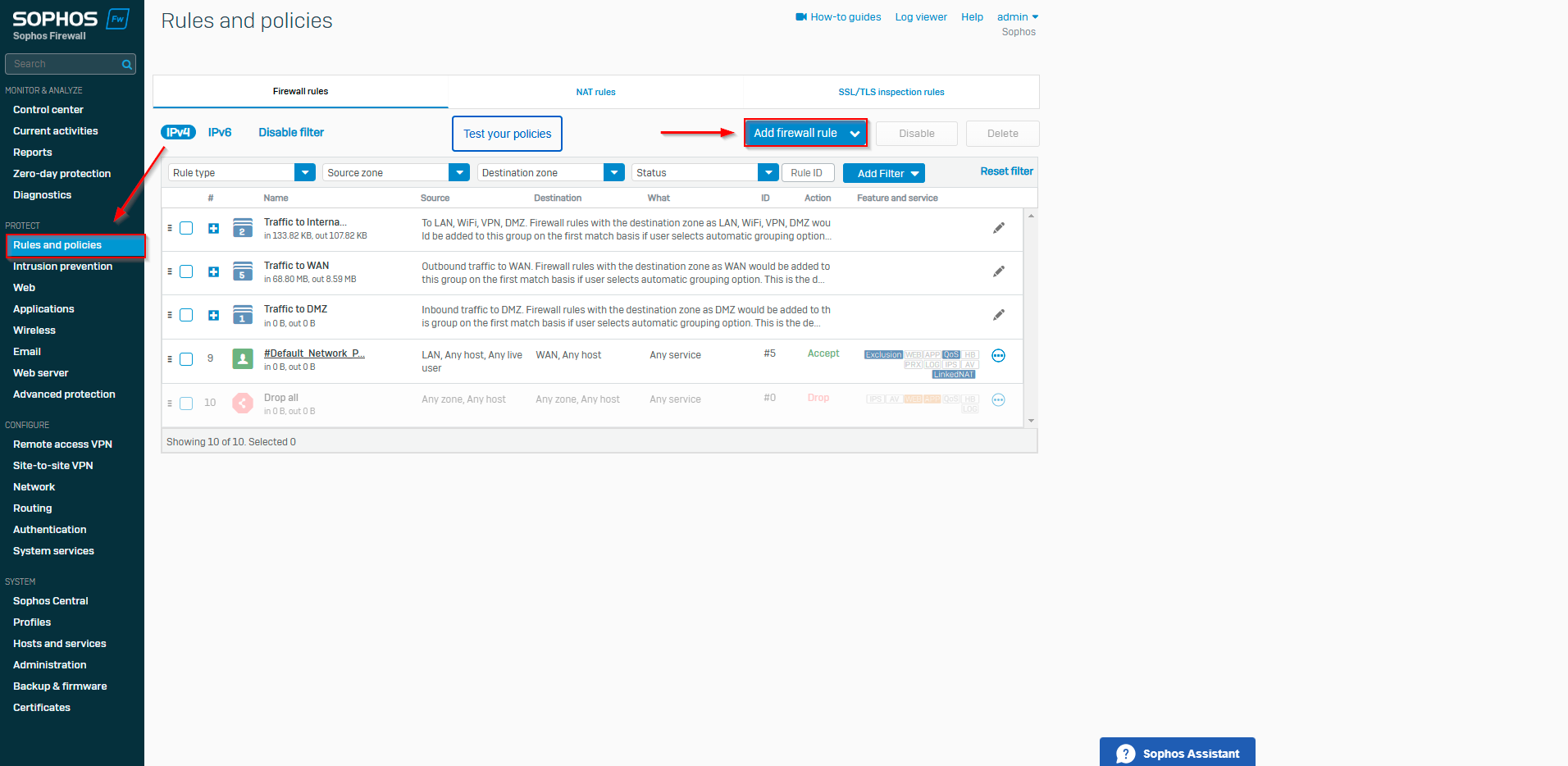This screenshot has height=766, width=1568.
Task: Click Traffic to Internal group folder icon
Action: coord(243,227)
